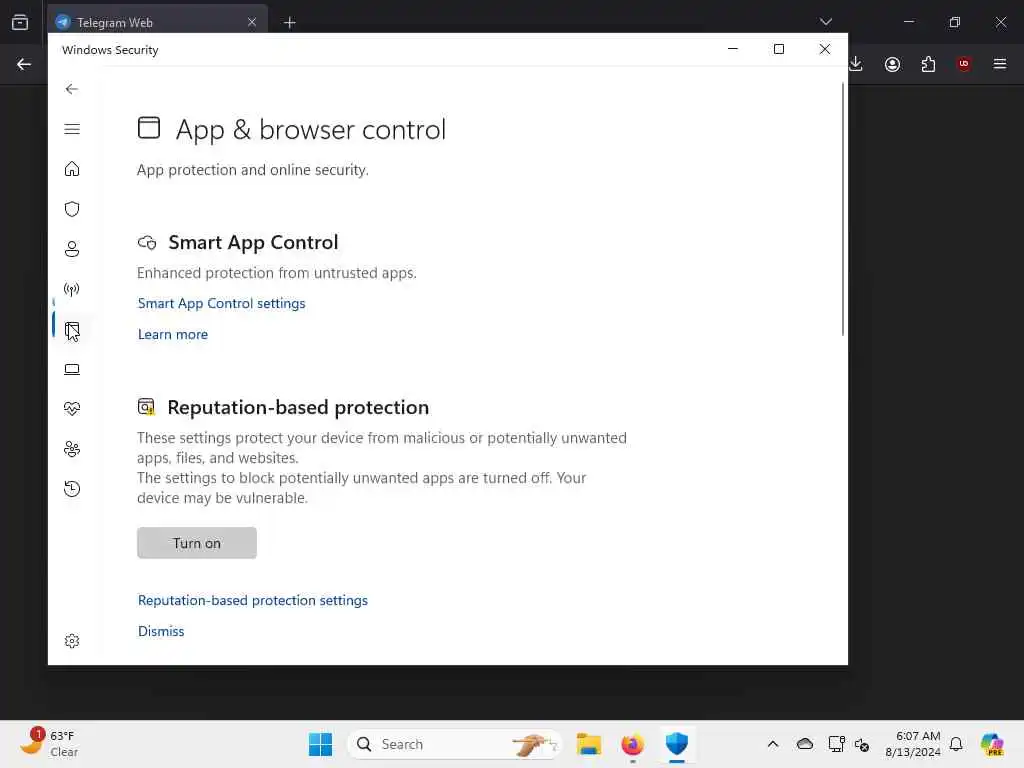Open Firefox from the taskbar

tap(632, 744)
